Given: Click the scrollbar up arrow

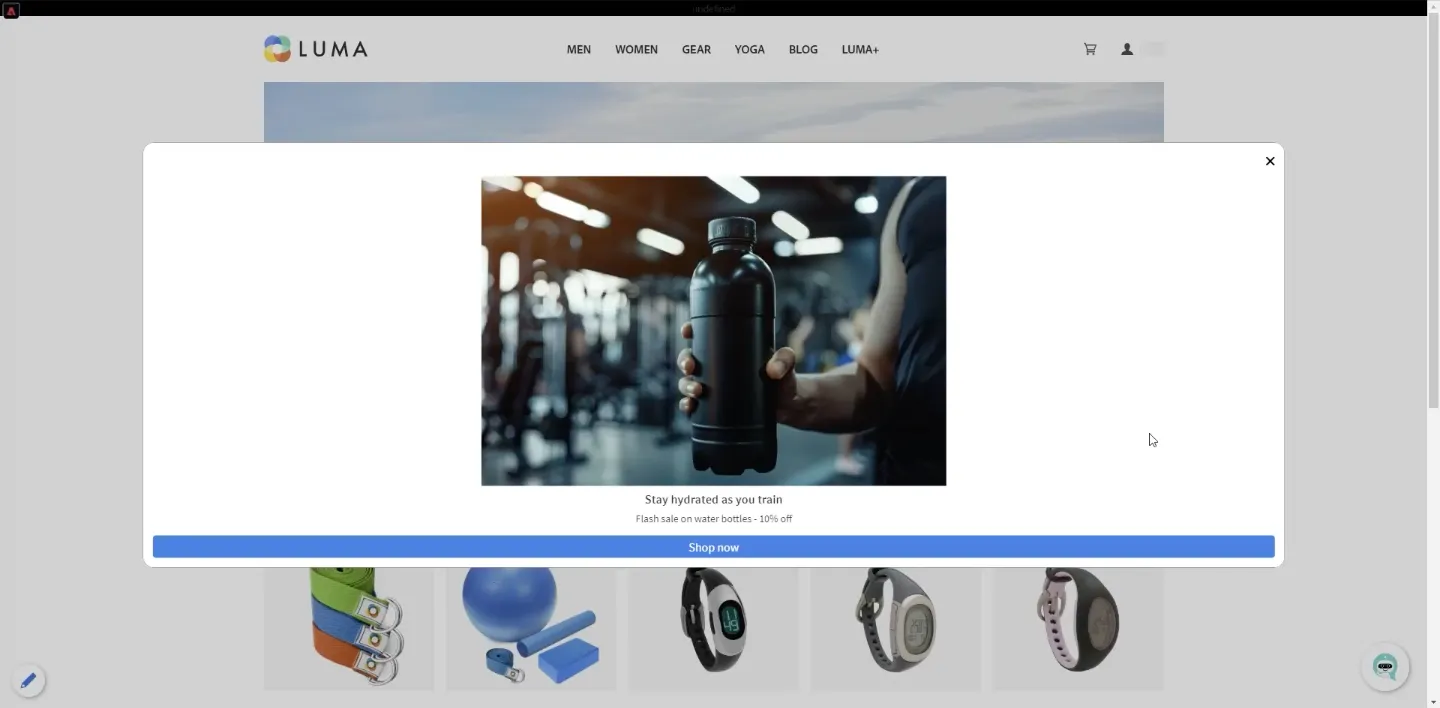Looking at the screenshot, I should click(1433, 8).
